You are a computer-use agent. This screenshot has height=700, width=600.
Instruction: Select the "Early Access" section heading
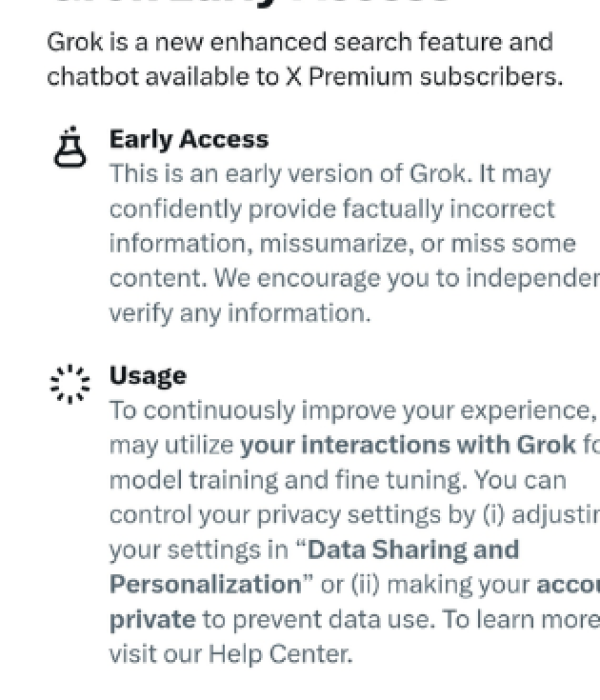(189, 140)
